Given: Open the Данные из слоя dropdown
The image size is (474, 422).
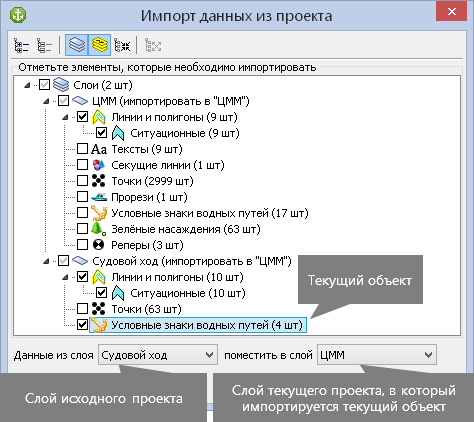Looking at the screenshot, I should point(158,355).
